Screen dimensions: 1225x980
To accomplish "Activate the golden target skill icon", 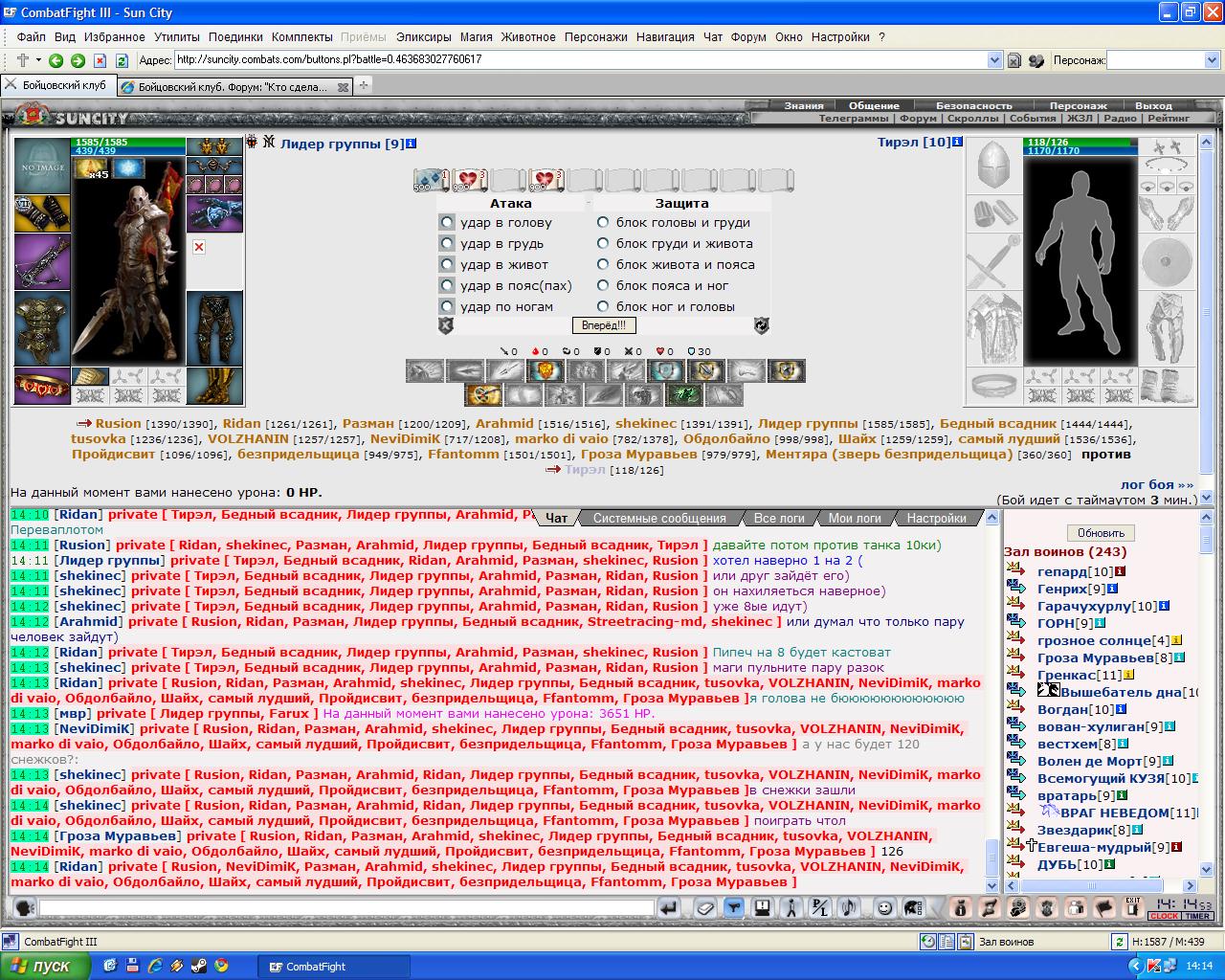I will pyautogui.click(x=484, y=393).
